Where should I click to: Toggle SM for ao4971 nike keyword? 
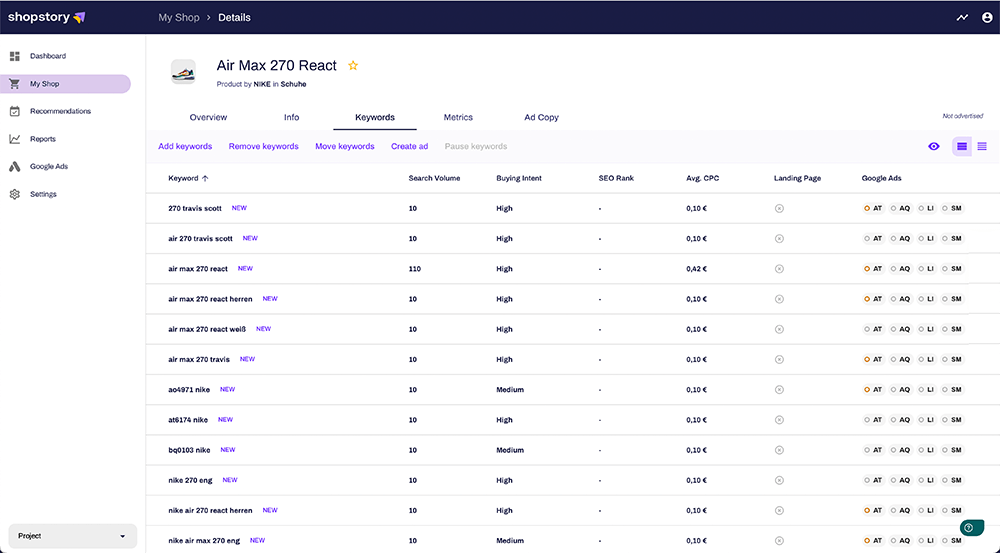(x=951, y=390)
